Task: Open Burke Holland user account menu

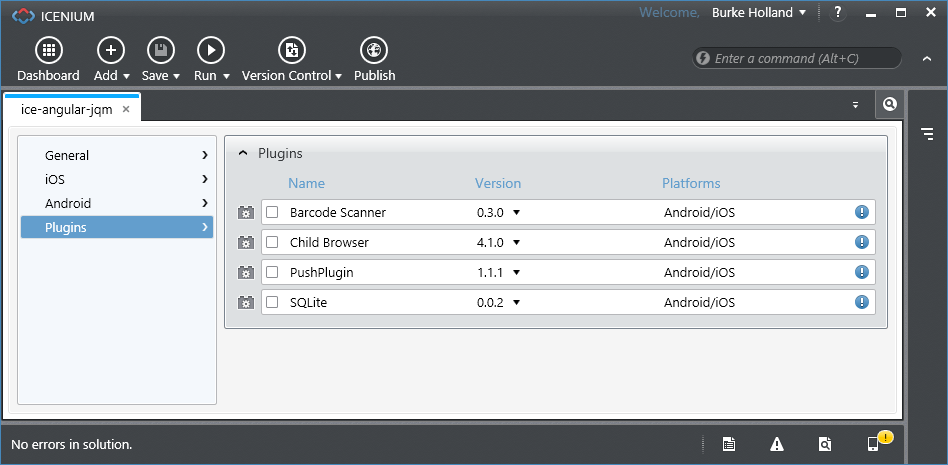Action: [758, 13]
